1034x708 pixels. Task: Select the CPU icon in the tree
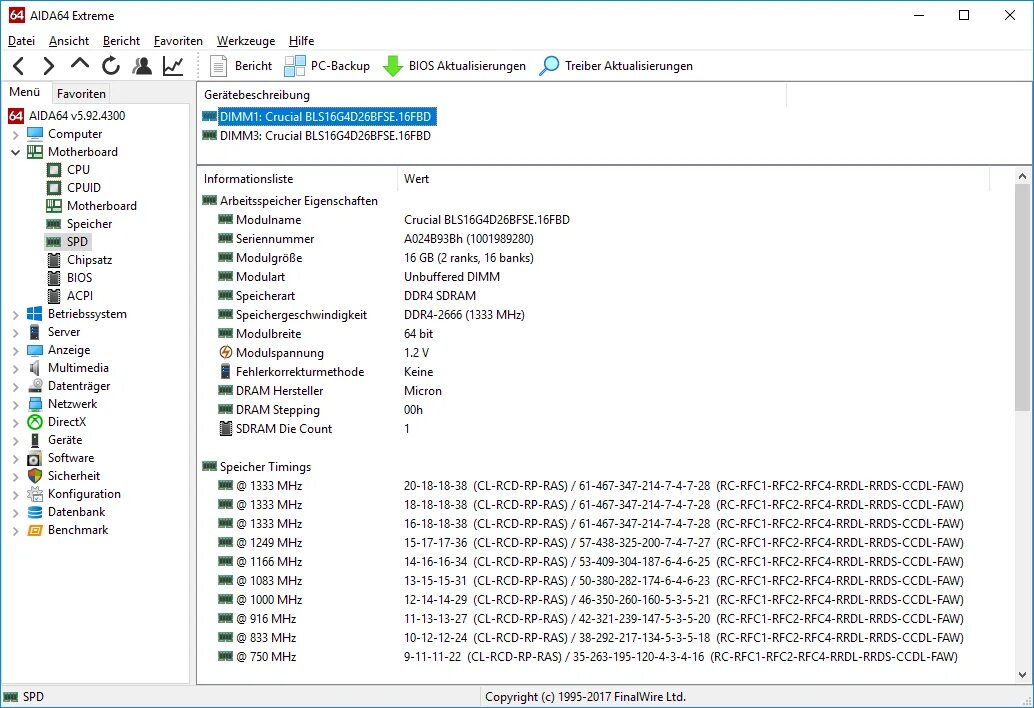pyautogui.click(x=54, y=170)
